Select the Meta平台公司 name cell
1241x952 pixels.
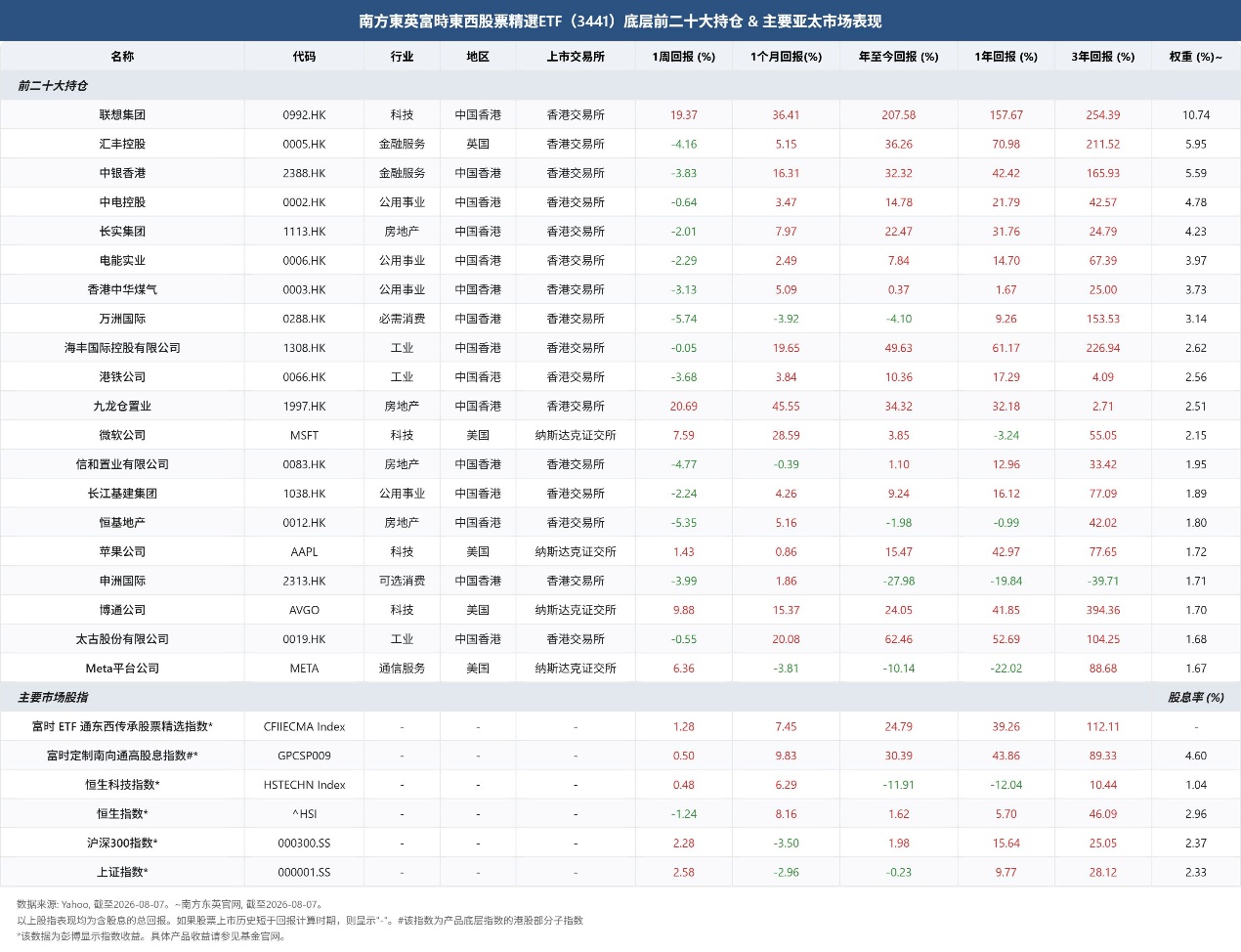pyautogui.click(x=122, y=669)
